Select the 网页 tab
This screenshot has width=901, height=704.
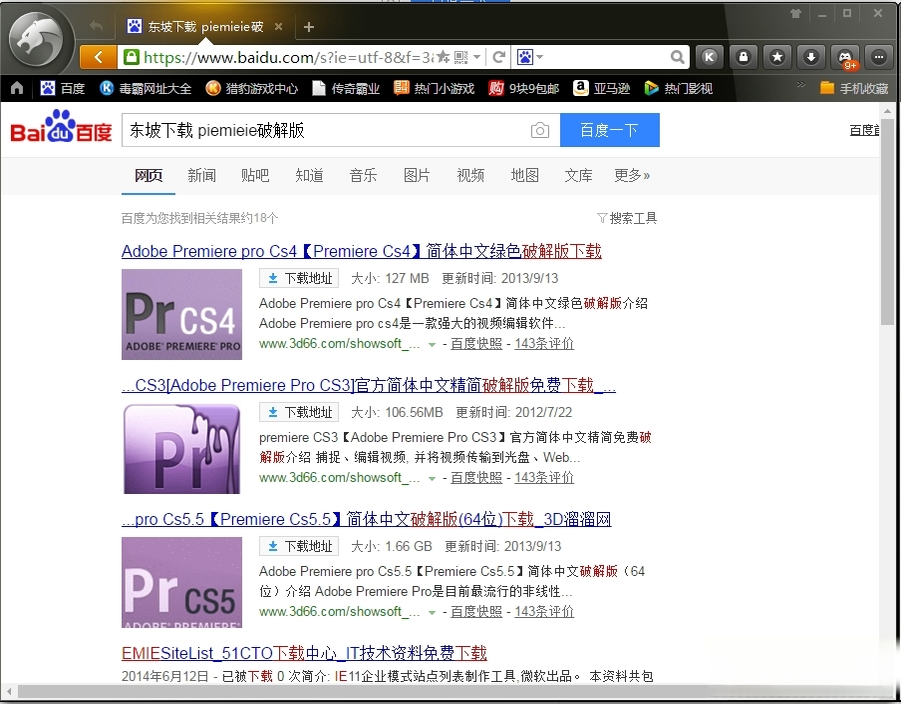(148, 175)
